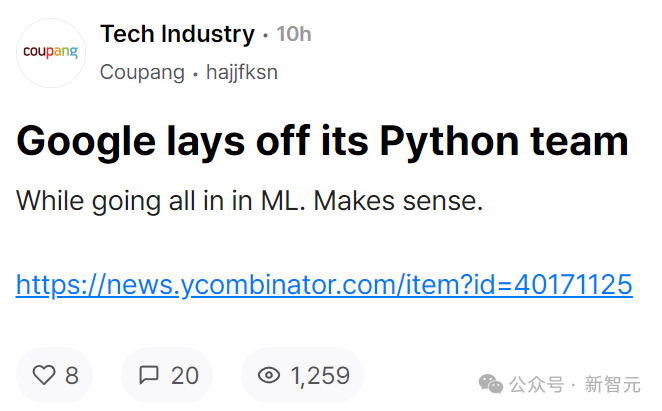Open the Tech Industry channel

[x=177, y=34]
